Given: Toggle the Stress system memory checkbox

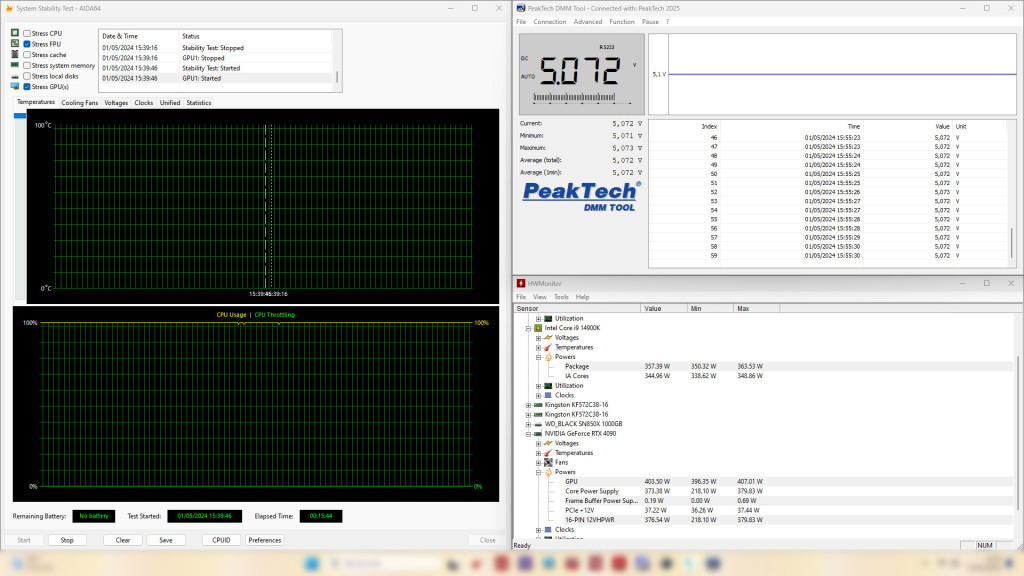Looking at the screenshot, I should (27, 65).
